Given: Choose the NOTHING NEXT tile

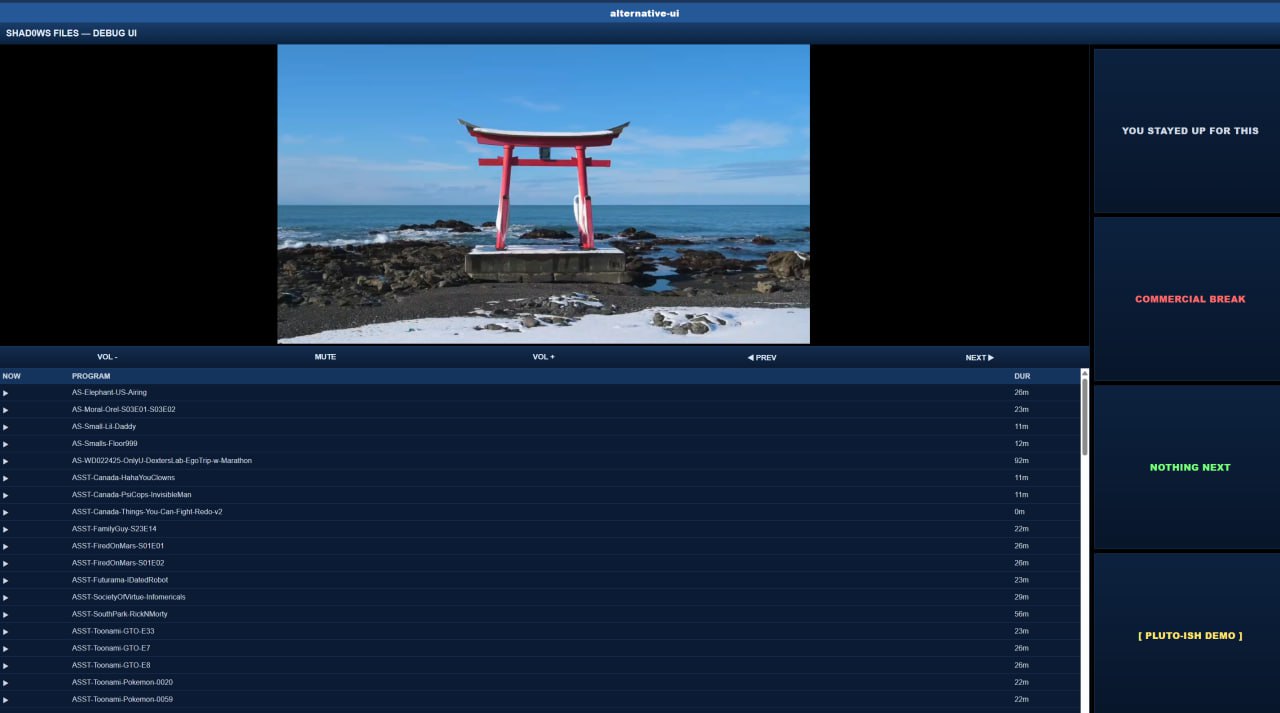Looking at the screenshot, I should (1189, 467).
